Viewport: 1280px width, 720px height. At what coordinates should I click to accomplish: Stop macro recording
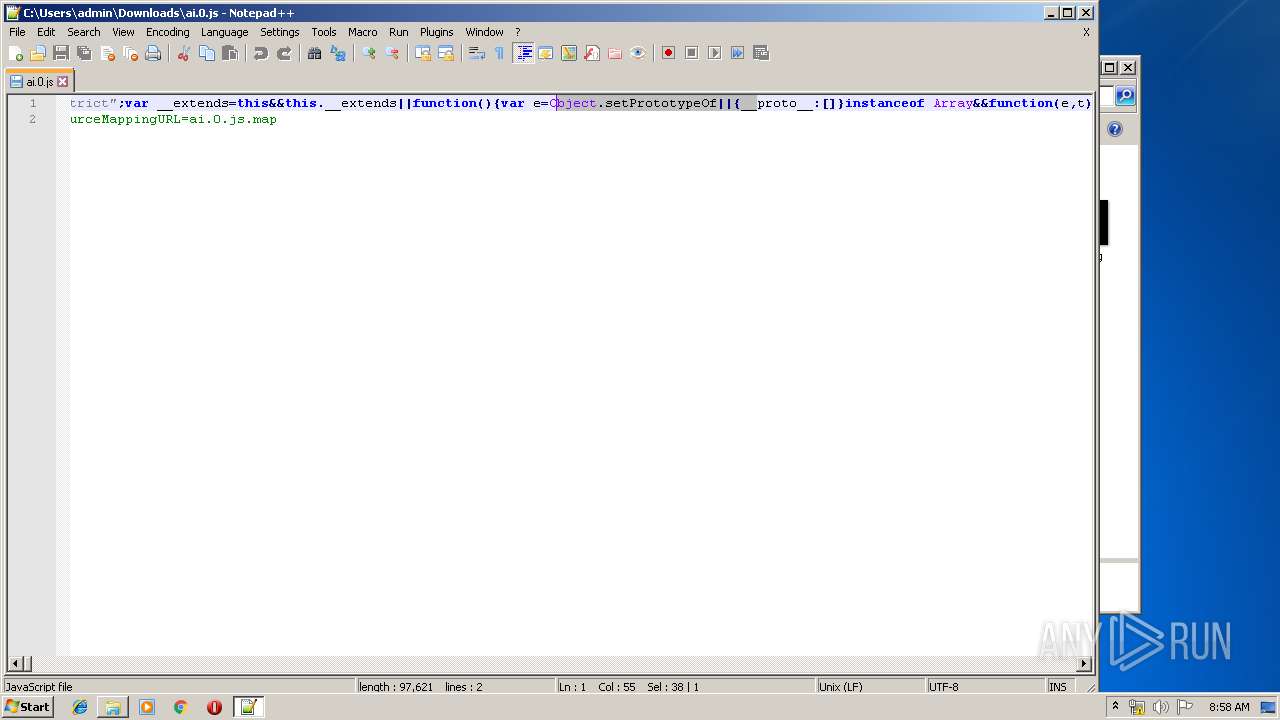(x=691, y=53)
